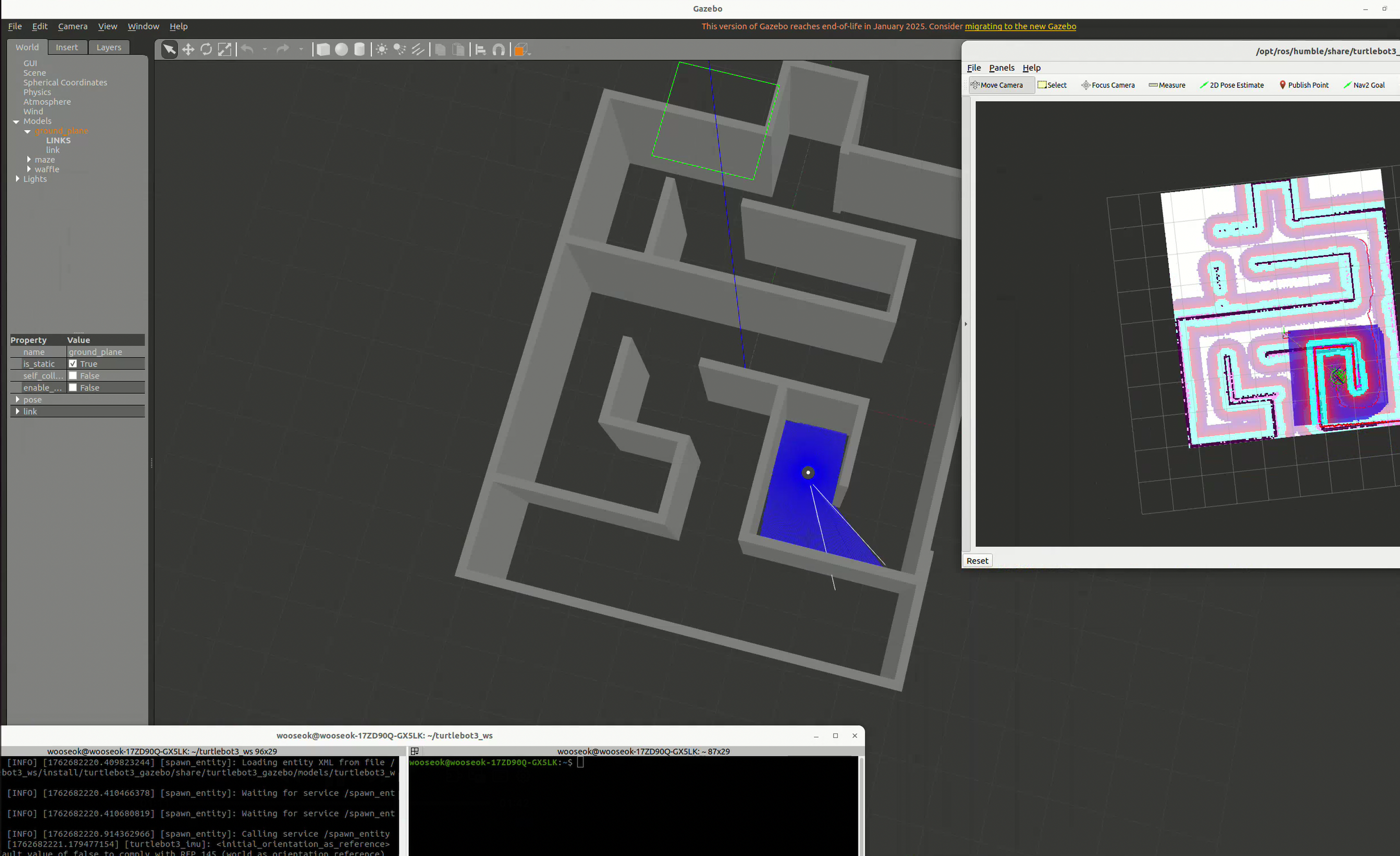Select the arrow selection mode tool
Viewport: 1400px width, 856px height.
coord(169,49)
